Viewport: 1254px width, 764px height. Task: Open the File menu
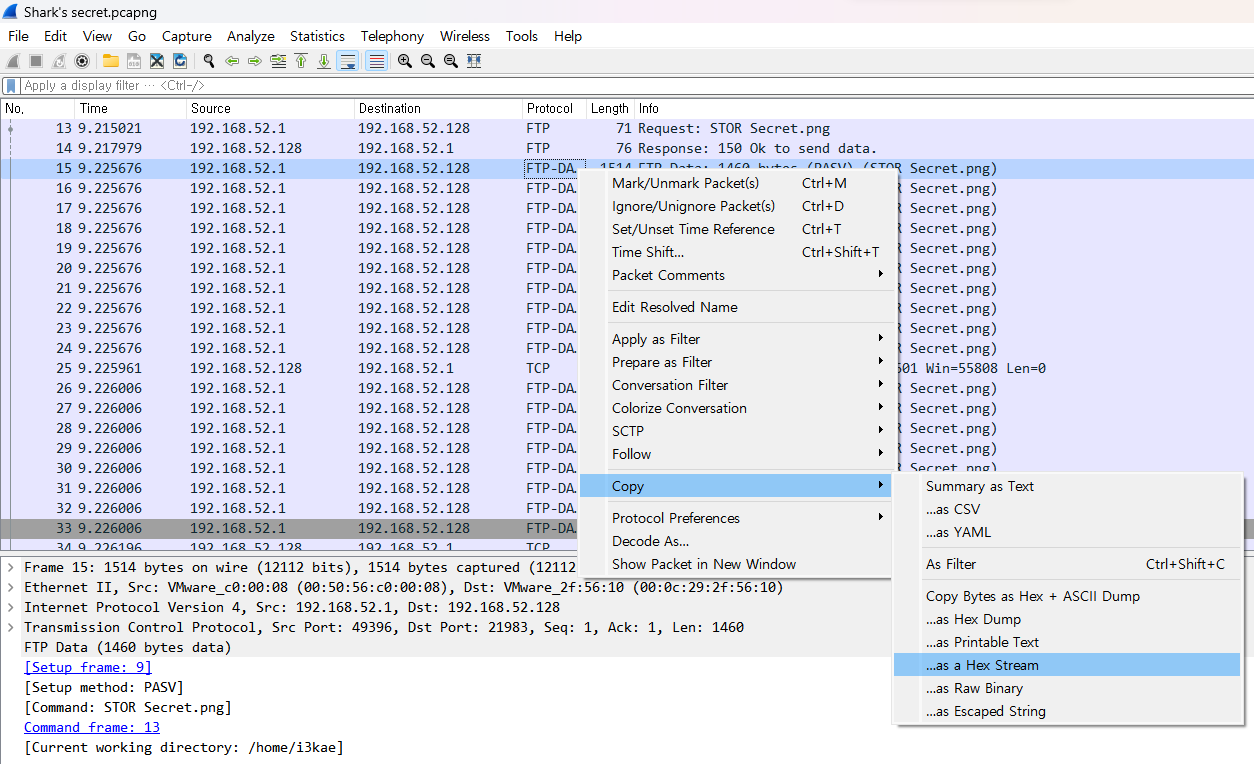[x=18, y=36]
